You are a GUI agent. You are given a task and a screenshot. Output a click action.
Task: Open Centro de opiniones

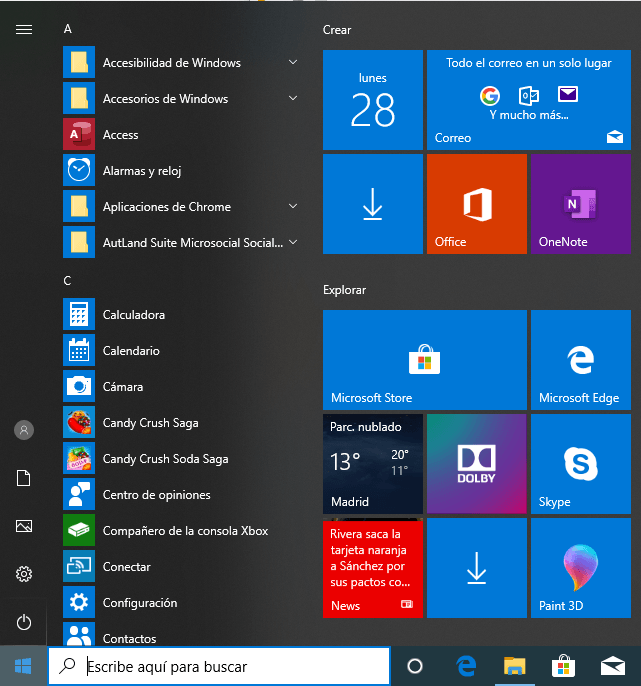182,494
